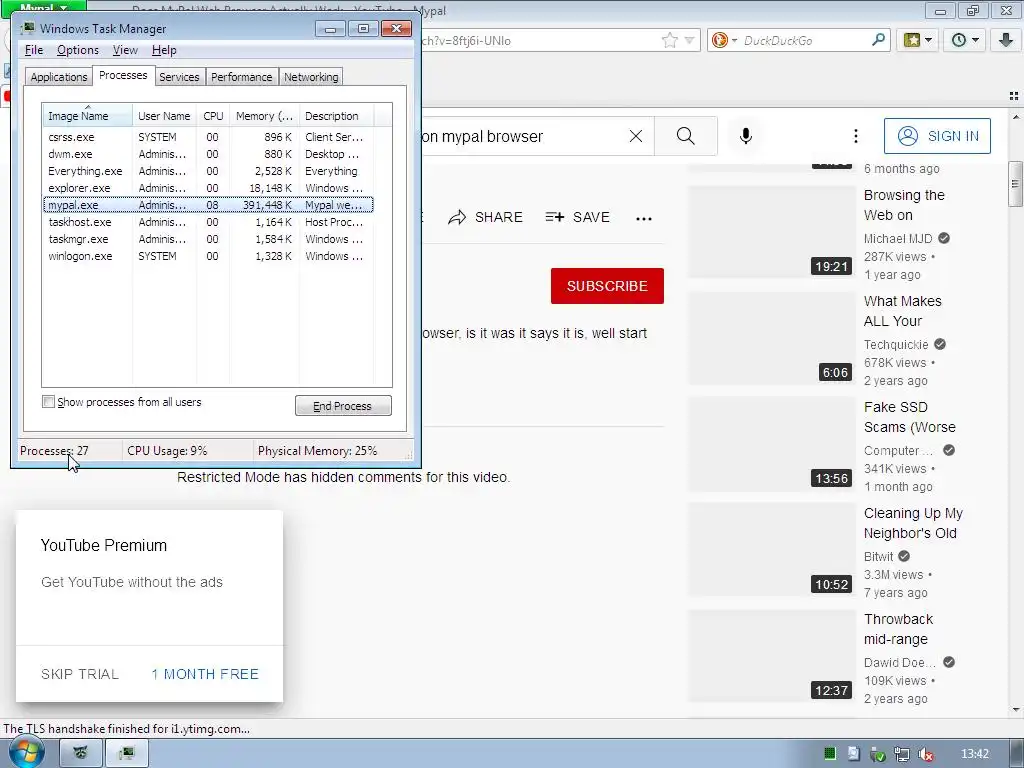Click the Save to playlist icon
1024x768 pixels.
tap(554, 217)
